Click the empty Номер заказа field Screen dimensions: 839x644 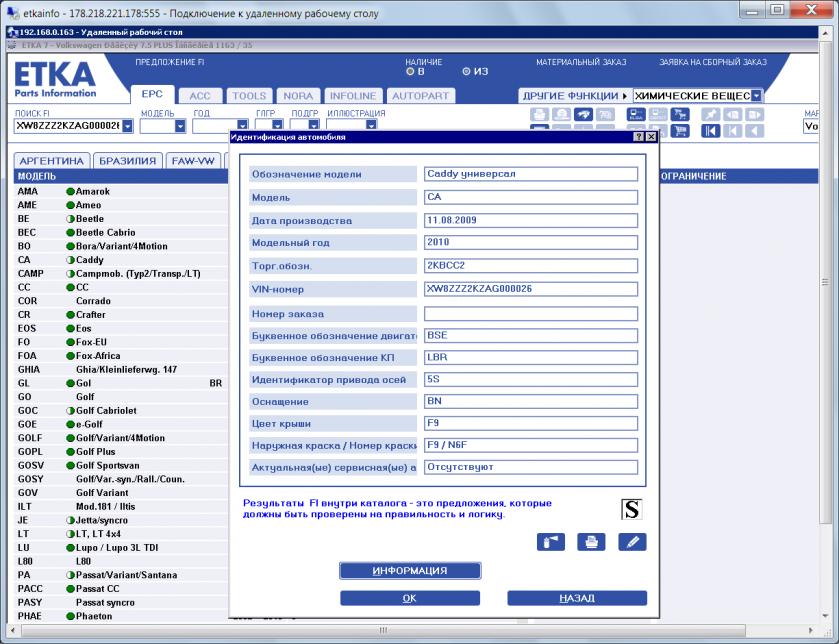(x=531, y=313)
